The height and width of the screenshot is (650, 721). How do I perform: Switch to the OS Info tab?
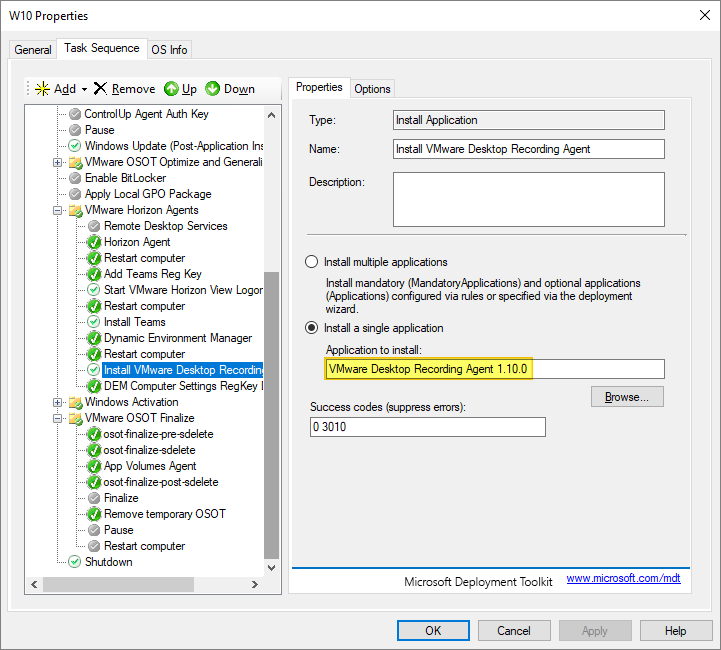169,50
